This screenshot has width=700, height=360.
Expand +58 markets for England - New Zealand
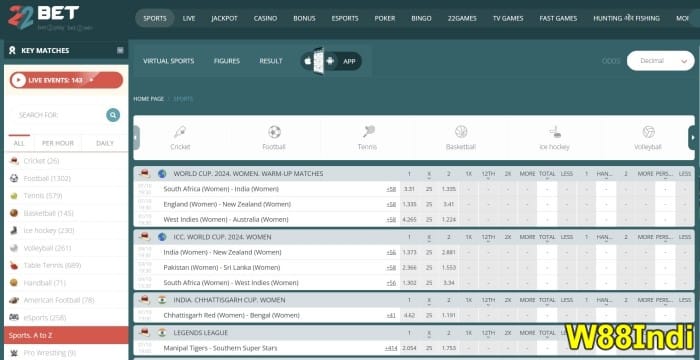(x=391, y=204)
